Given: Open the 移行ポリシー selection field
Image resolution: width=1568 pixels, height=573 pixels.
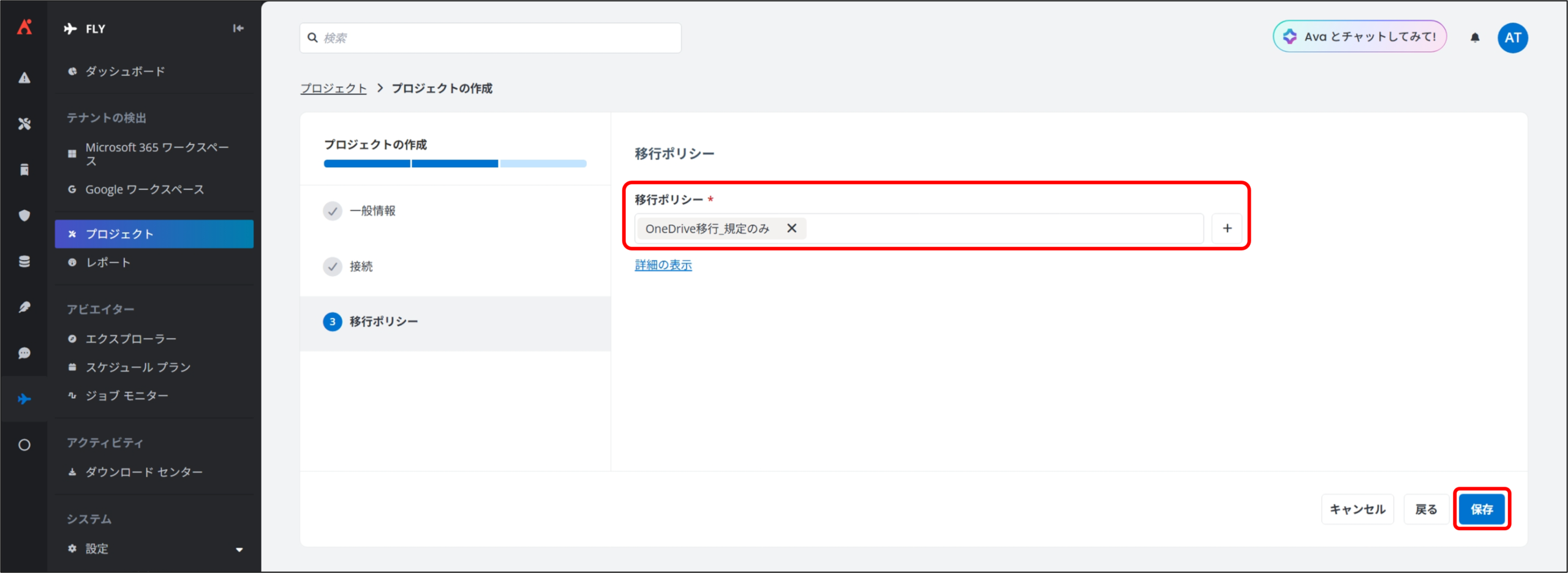Looking at the screenshot, I should coord(1005,228).
